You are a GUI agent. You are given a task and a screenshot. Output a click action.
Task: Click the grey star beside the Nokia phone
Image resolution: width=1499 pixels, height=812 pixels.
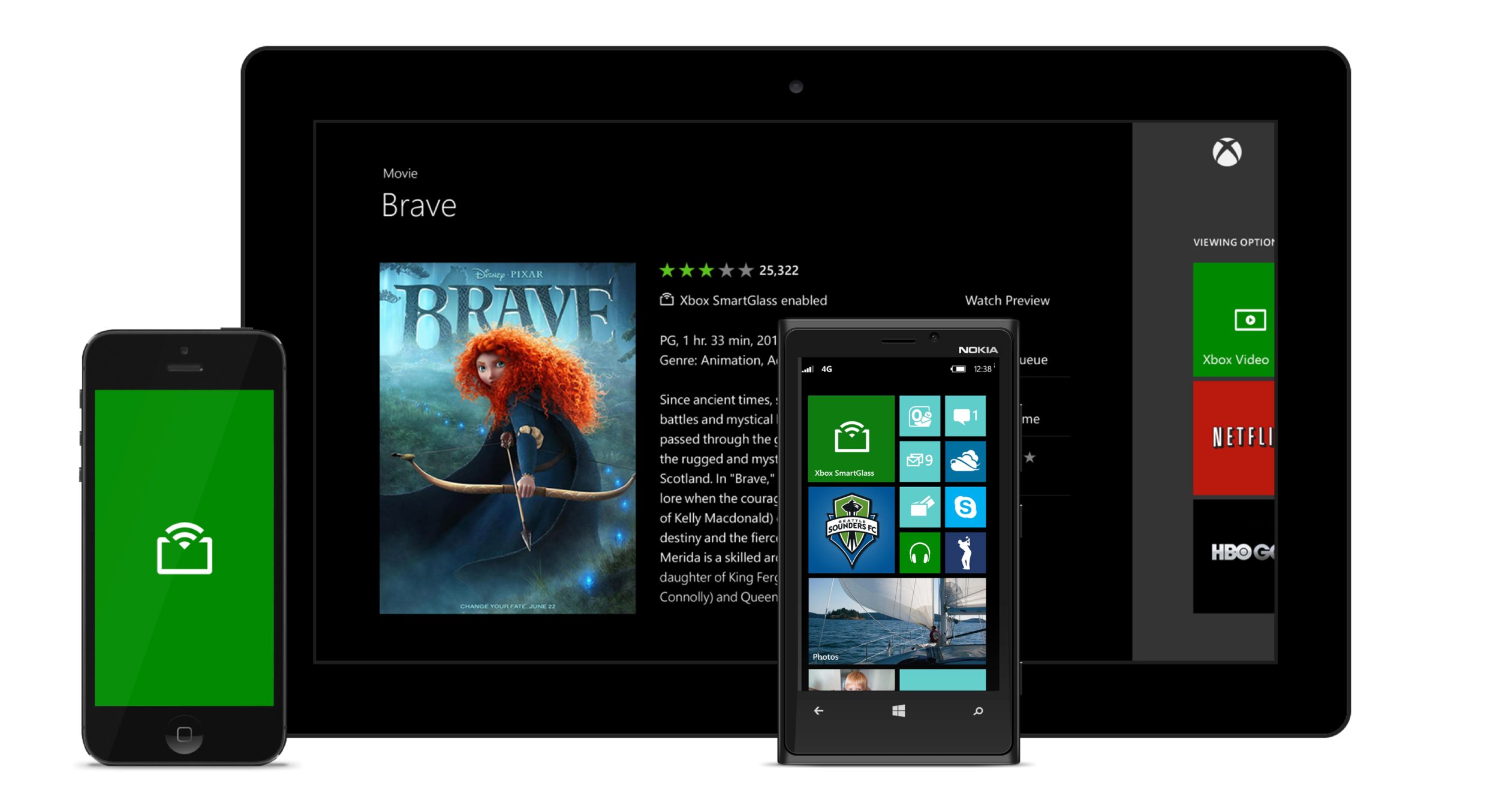click(1029, 457)
